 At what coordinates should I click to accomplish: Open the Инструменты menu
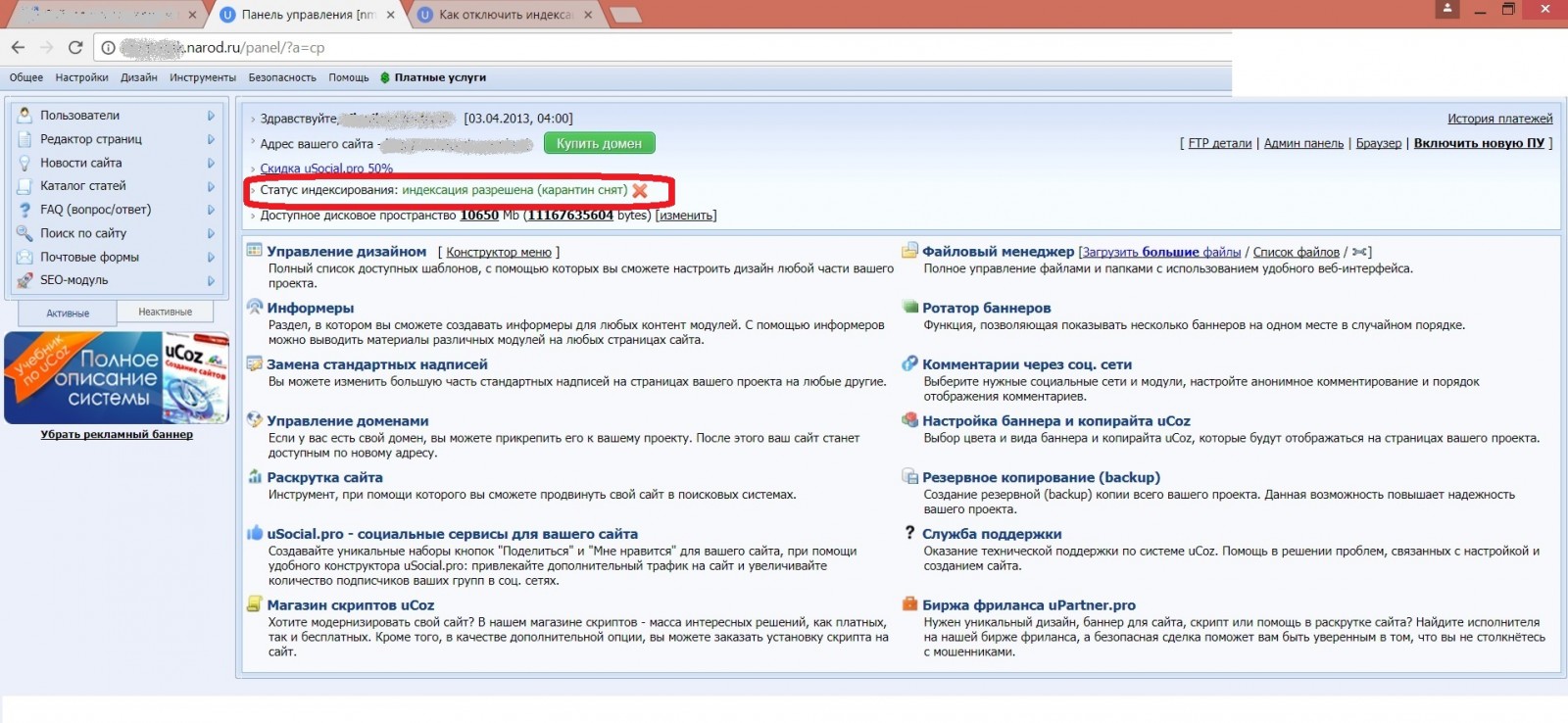coord(203,77)
